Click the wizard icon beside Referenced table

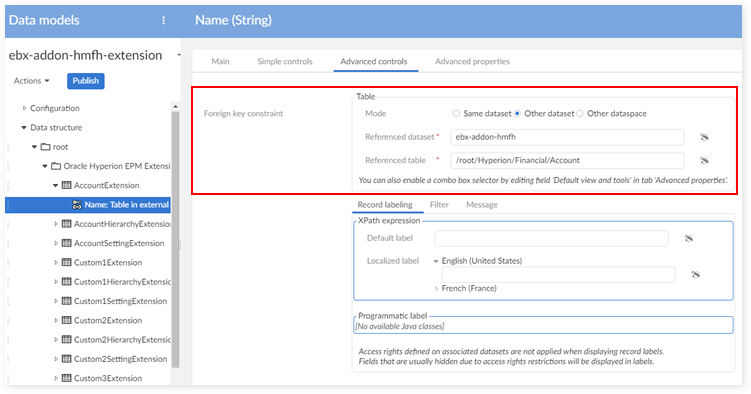pyautogui.click(x=704, y=160)
